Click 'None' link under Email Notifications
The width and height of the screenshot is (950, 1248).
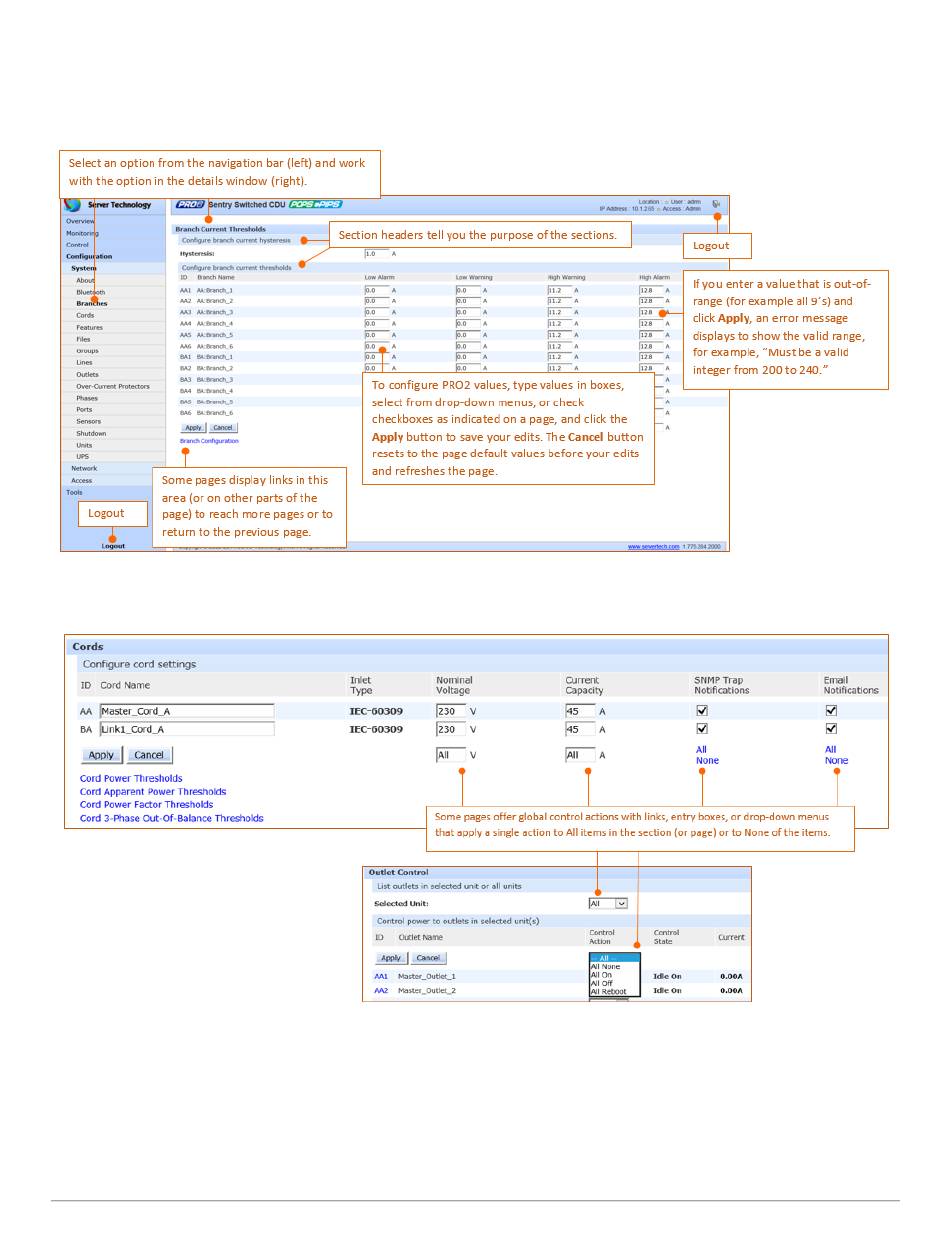(x=836, y=760)
